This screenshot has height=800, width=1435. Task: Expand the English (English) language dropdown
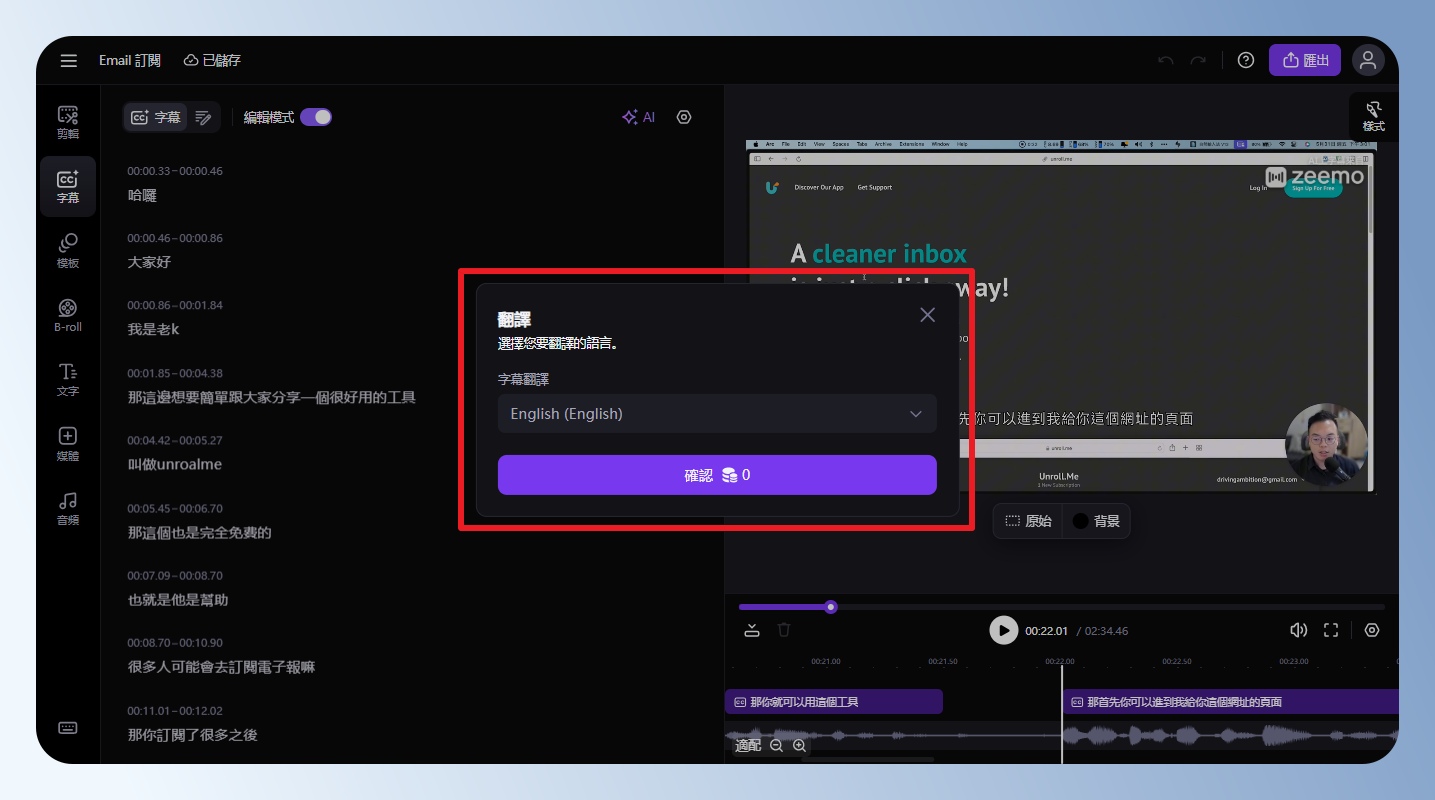(x=716, y=414)
